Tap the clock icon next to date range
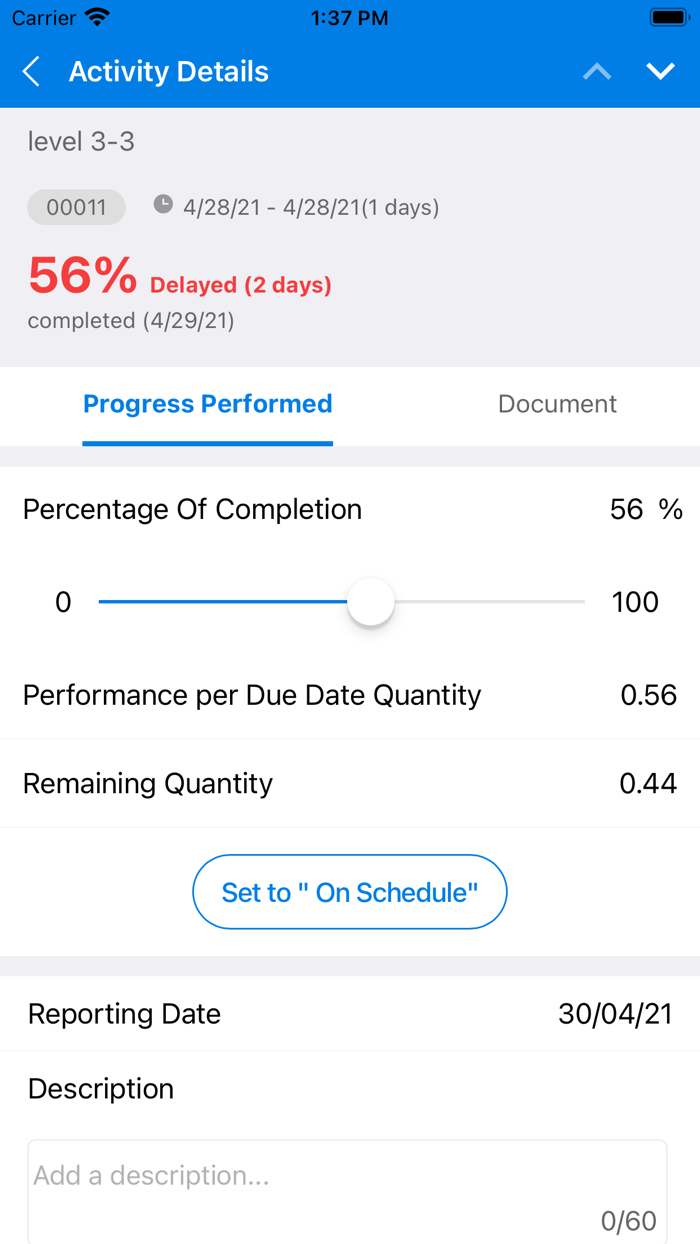700x1244 pixels. (162, 206)
